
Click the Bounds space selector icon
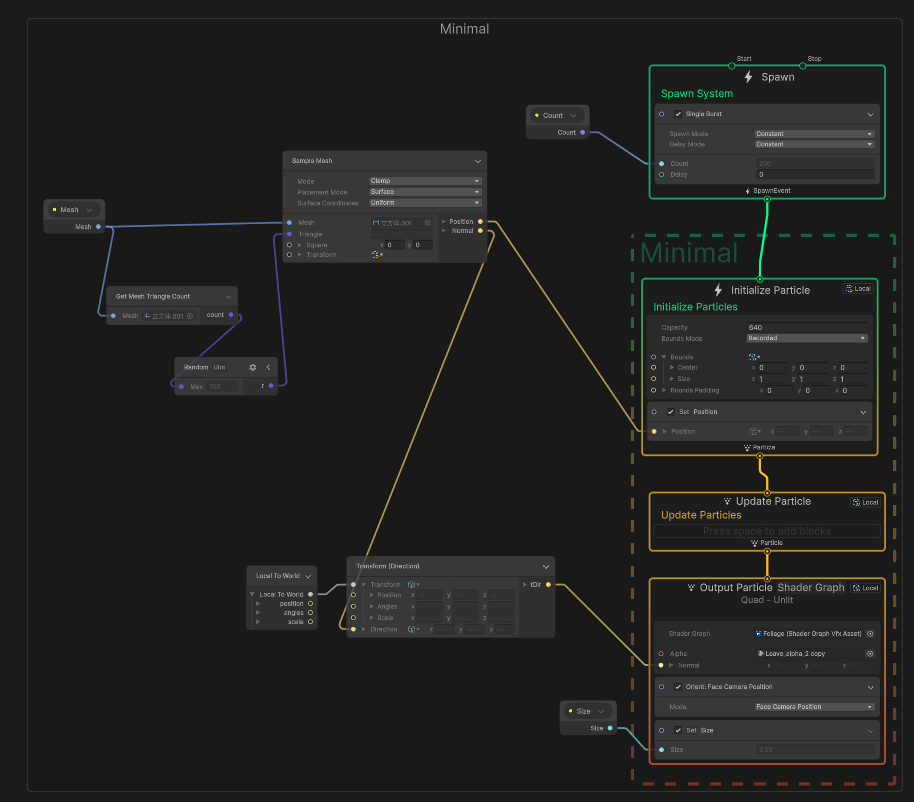[754, 357]
